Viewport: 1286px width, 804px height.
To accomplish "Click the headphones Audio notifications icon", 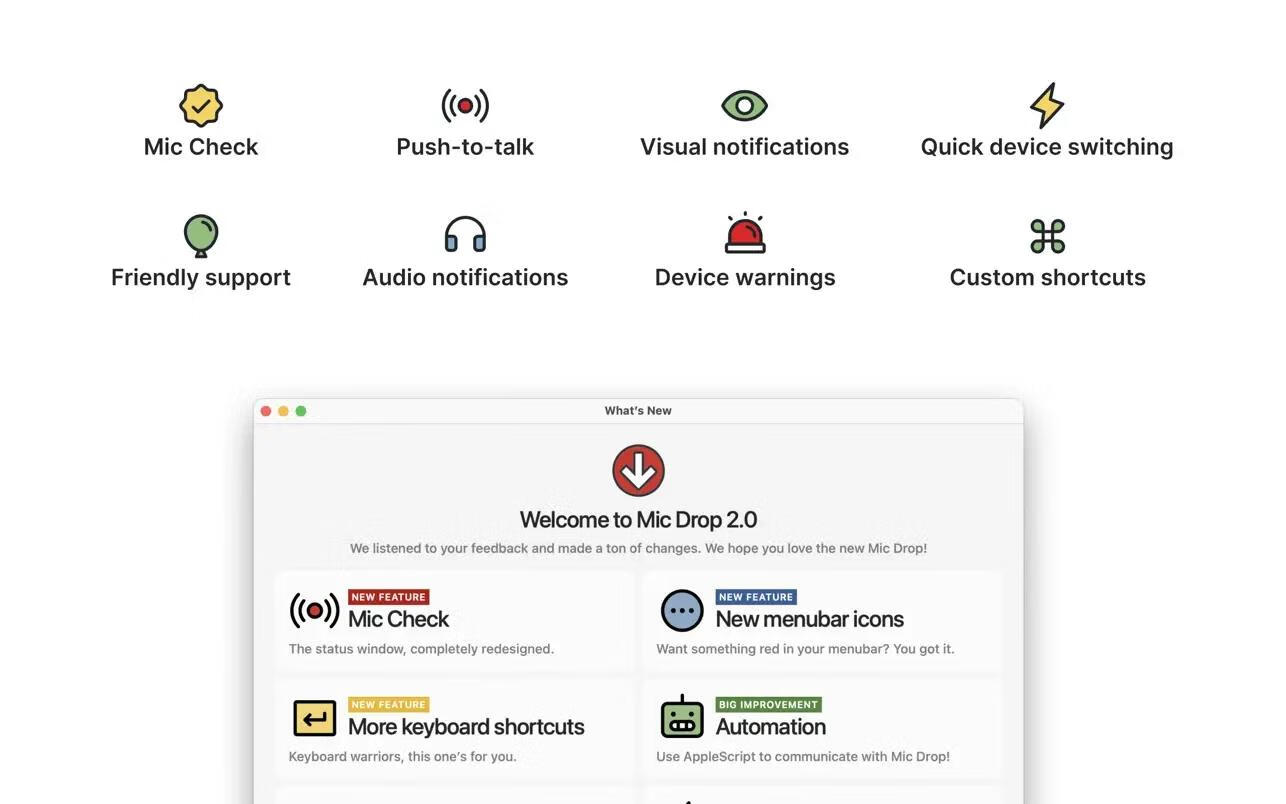I will [465, 235].
